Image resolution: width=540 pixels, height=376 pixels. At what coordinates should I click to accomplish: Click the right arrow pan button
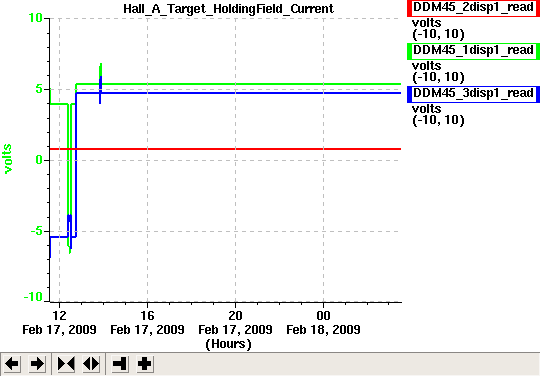point(37,364)
